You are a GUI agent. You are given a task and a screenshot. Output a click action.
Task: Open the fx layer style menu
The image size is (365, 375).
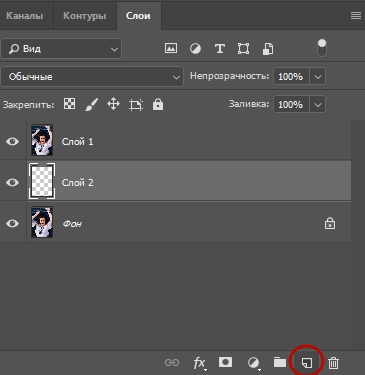pyautogui.click(x=199, y=363)
